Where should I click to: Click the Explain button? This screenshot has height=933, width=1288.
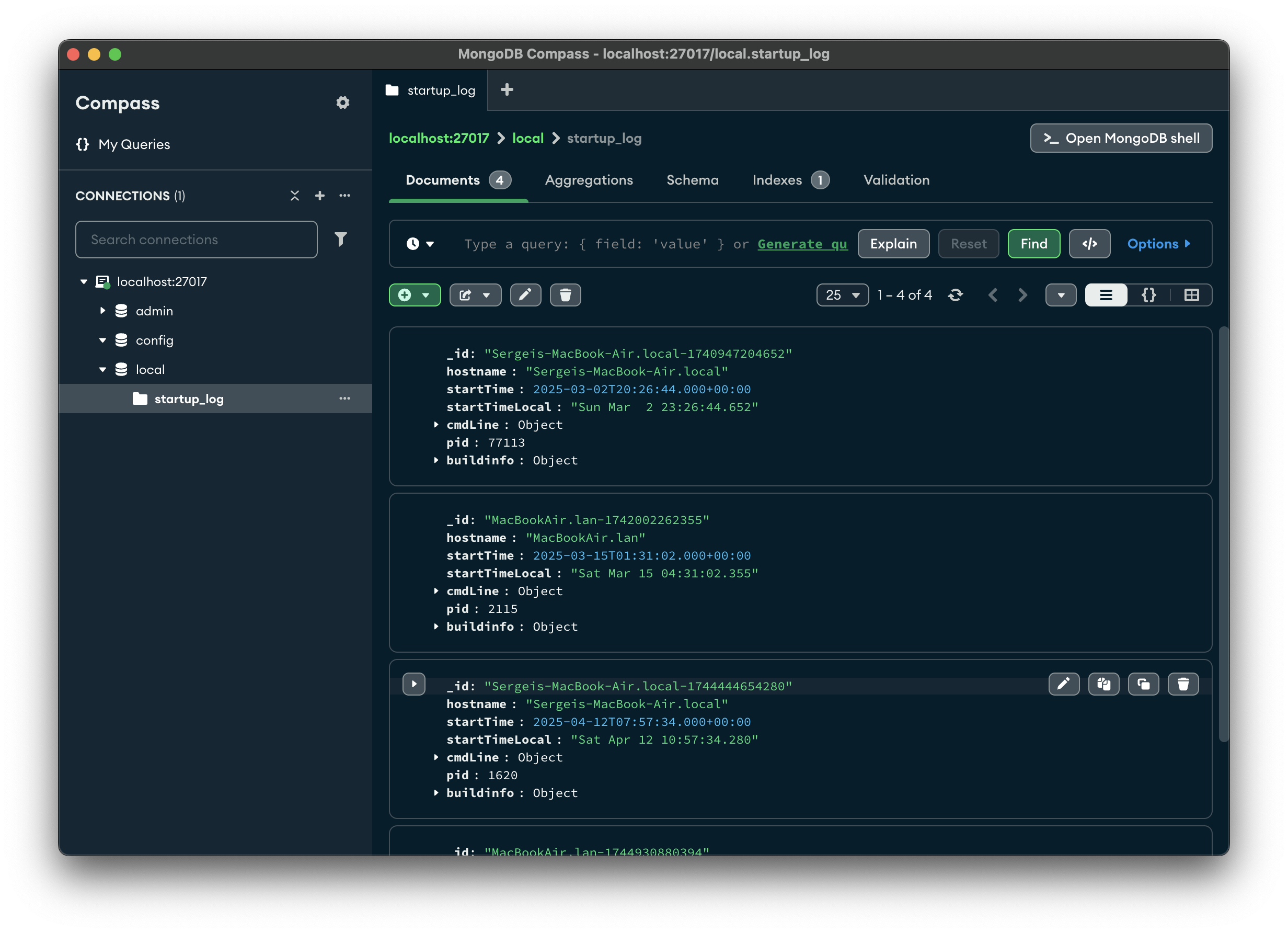(x=893, y=244)
